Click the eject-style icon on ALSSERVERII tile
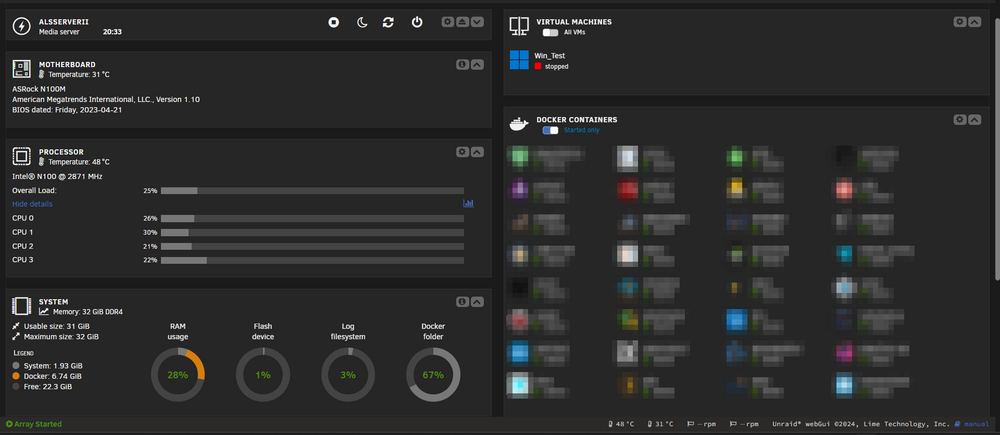Image resolution: width=1000 pixels, height=435 pixels. (462, 22)
